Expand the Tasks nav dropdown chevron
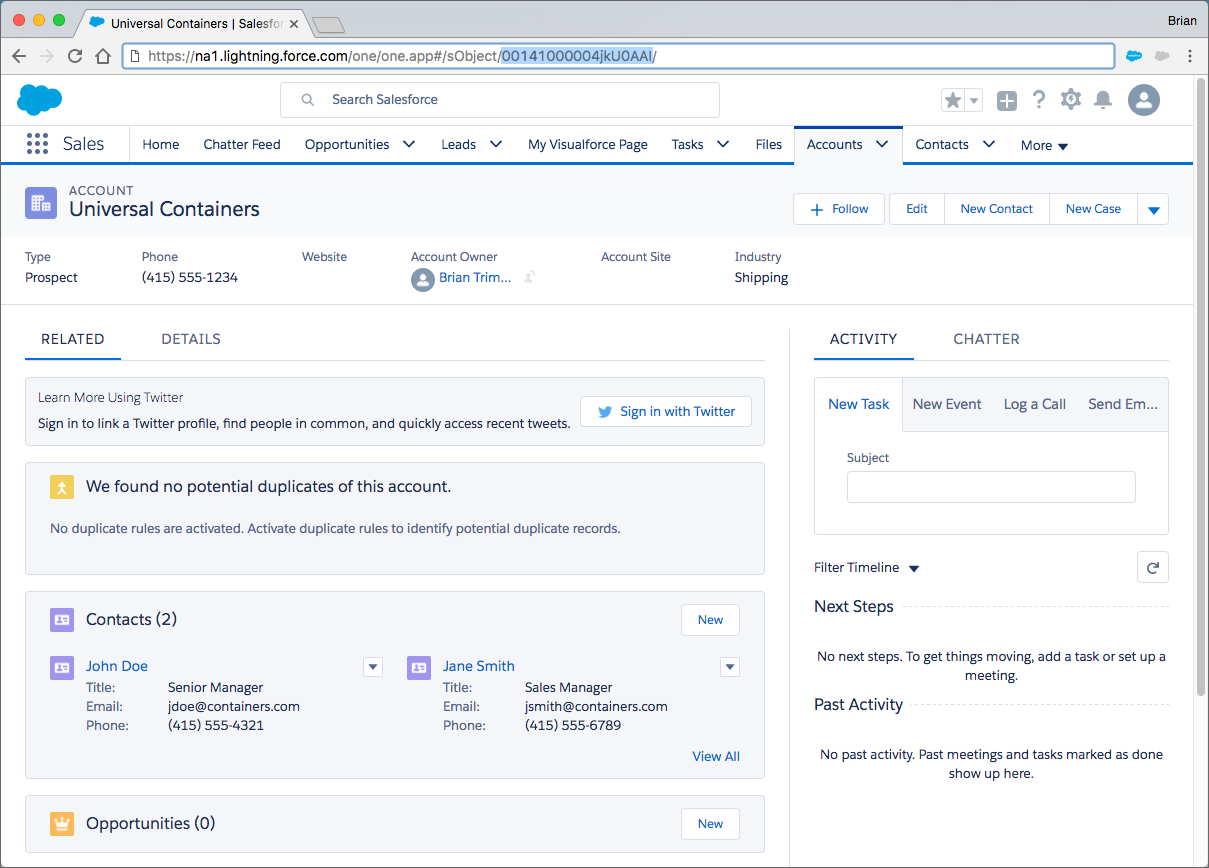Image resolution: width=1209 pixels, height=868 pixels. tap(723, 144)
